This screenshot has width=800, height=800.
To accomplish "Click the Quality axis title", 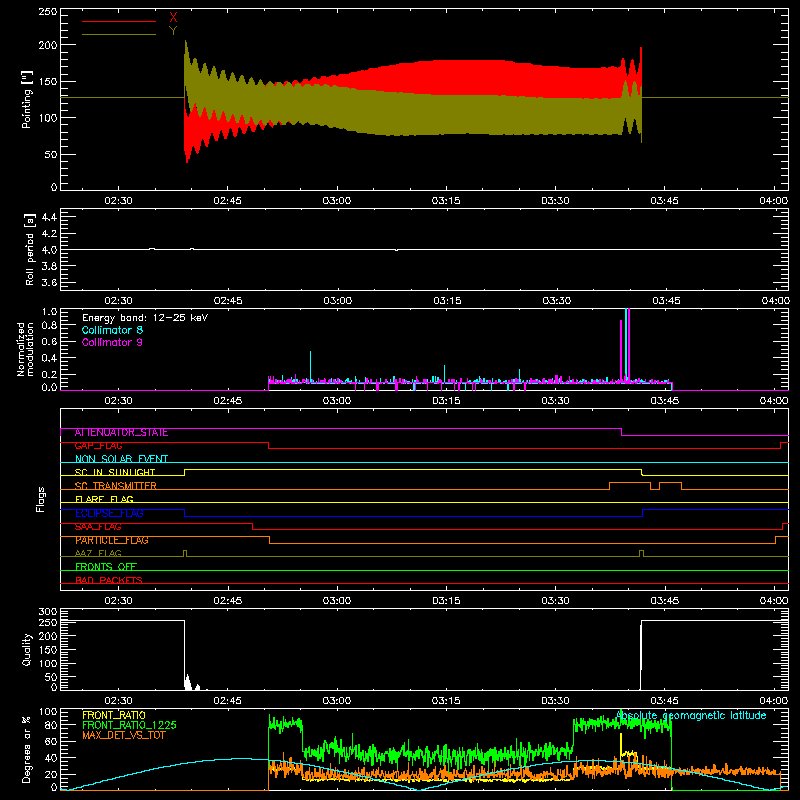I will (27, 649).
